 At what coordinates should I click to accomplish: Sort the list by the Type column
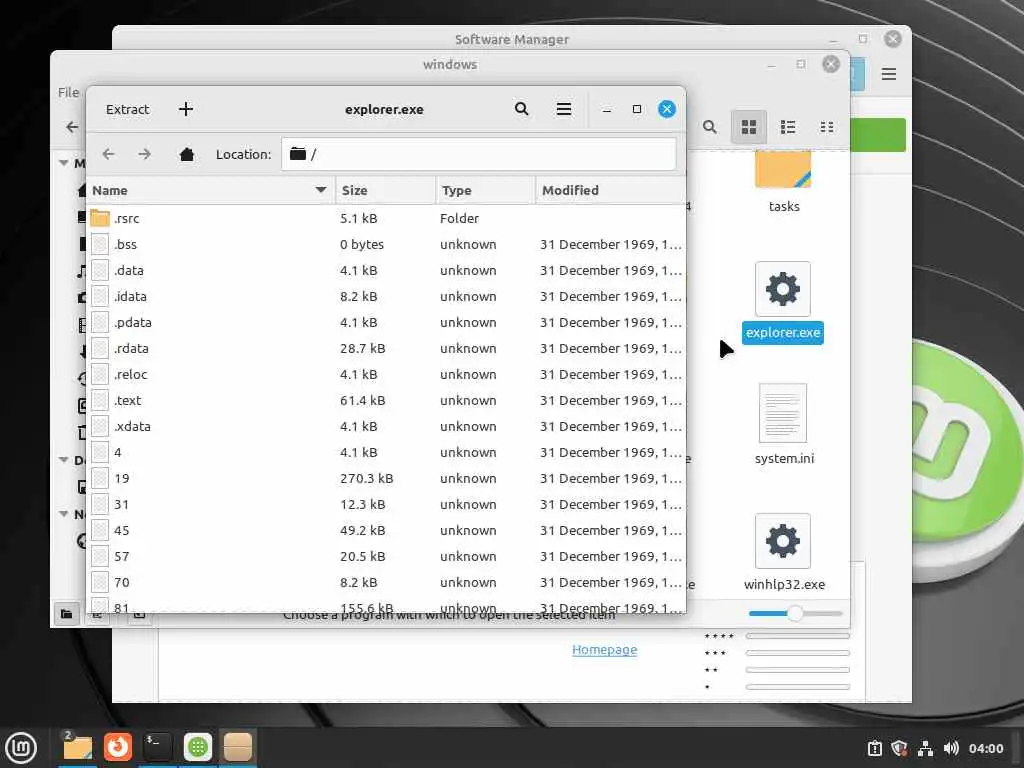click(485, 190)
